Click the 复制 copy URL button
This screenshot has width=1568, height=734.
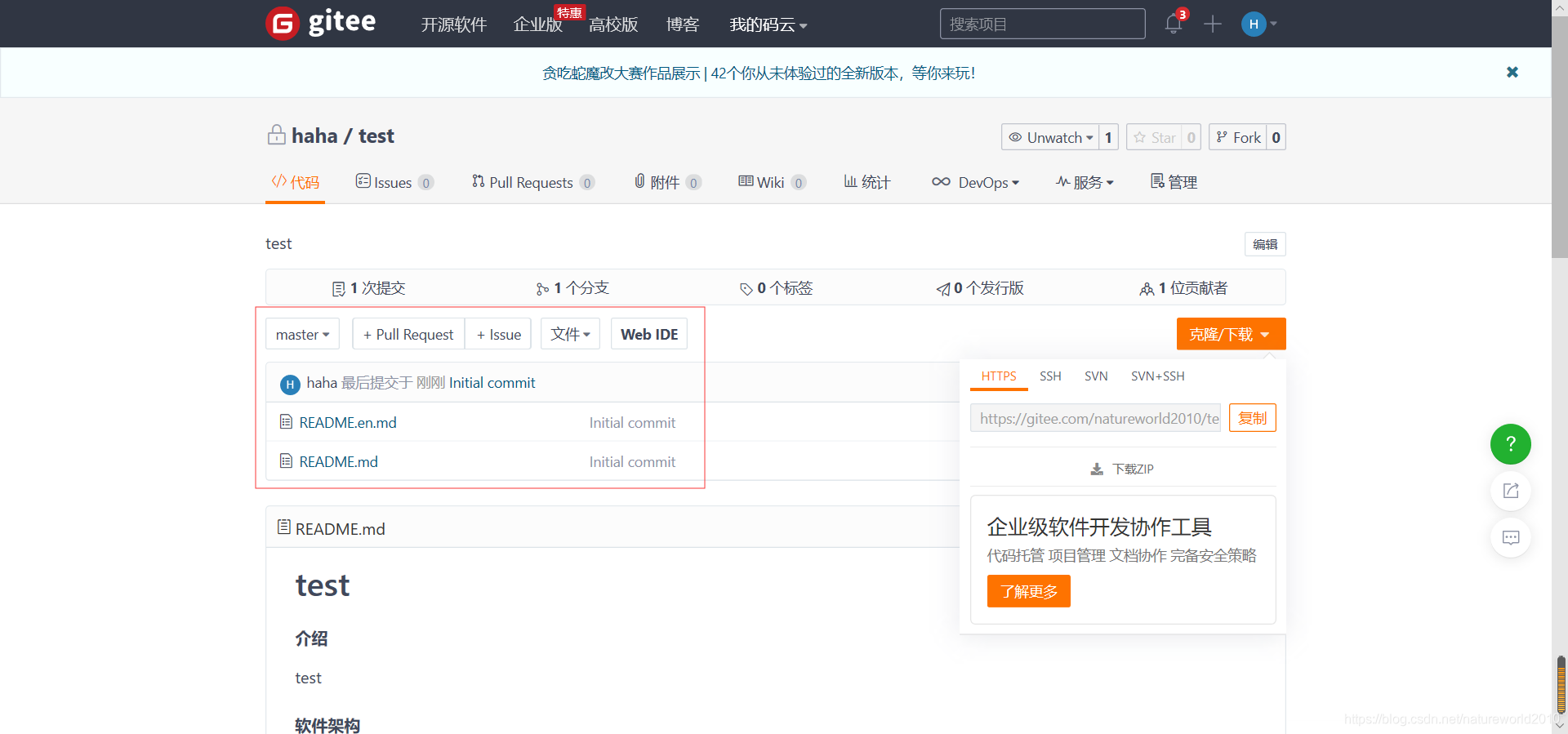click(x=1253, y=418)
